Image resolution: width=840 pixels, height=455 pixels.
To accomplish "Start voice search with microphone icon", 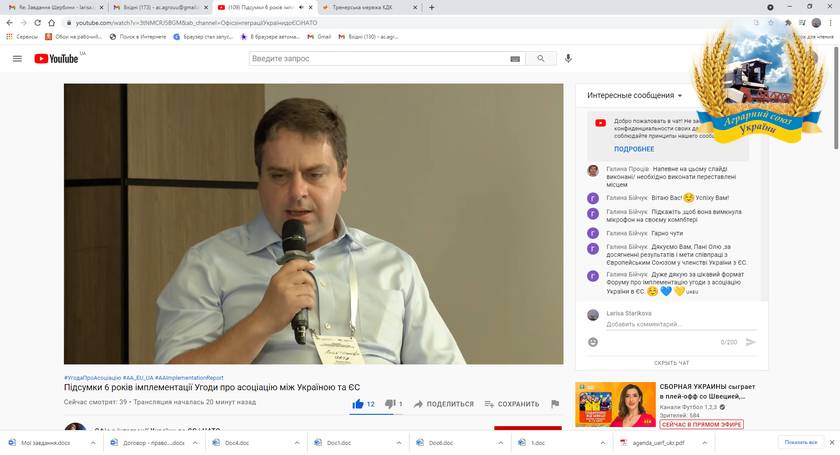I will point(568,58).
